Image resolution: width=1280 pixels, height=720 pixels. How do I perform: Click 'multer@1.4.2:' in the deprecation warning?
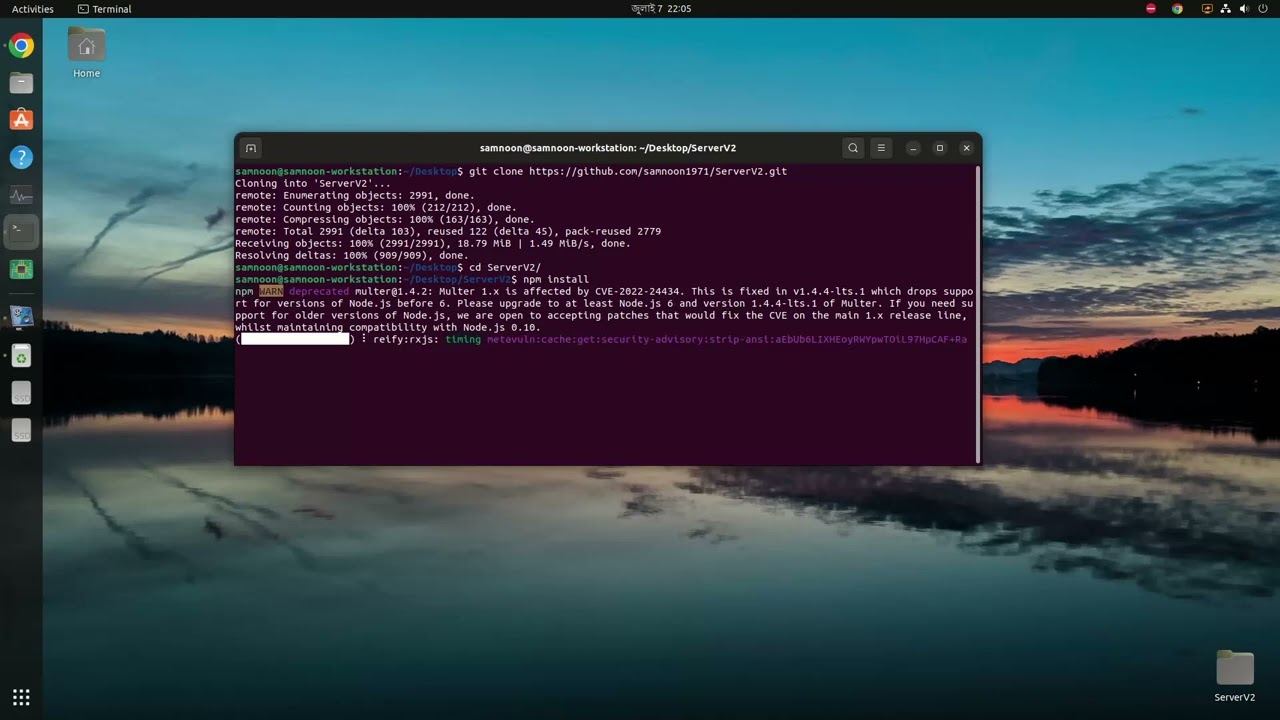coord(394,292)
